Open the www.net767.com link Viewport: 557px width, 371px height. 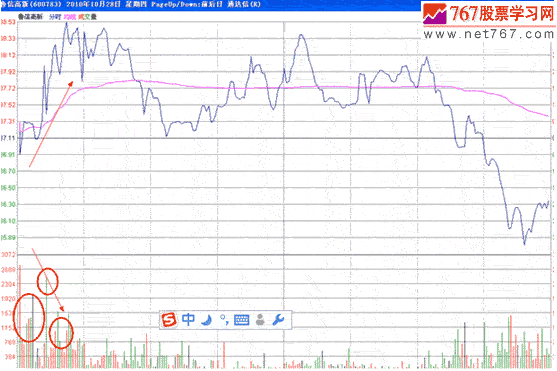tap(489, 34)
